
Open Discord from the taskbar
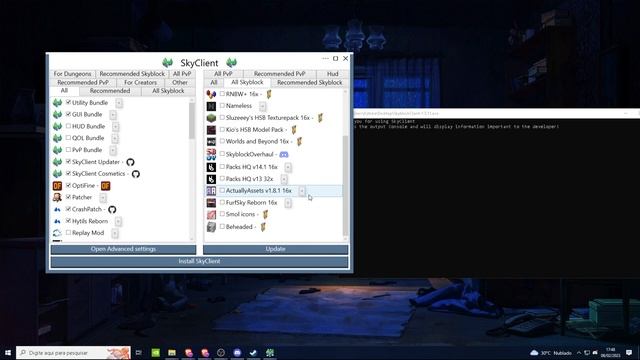point(237,353)
